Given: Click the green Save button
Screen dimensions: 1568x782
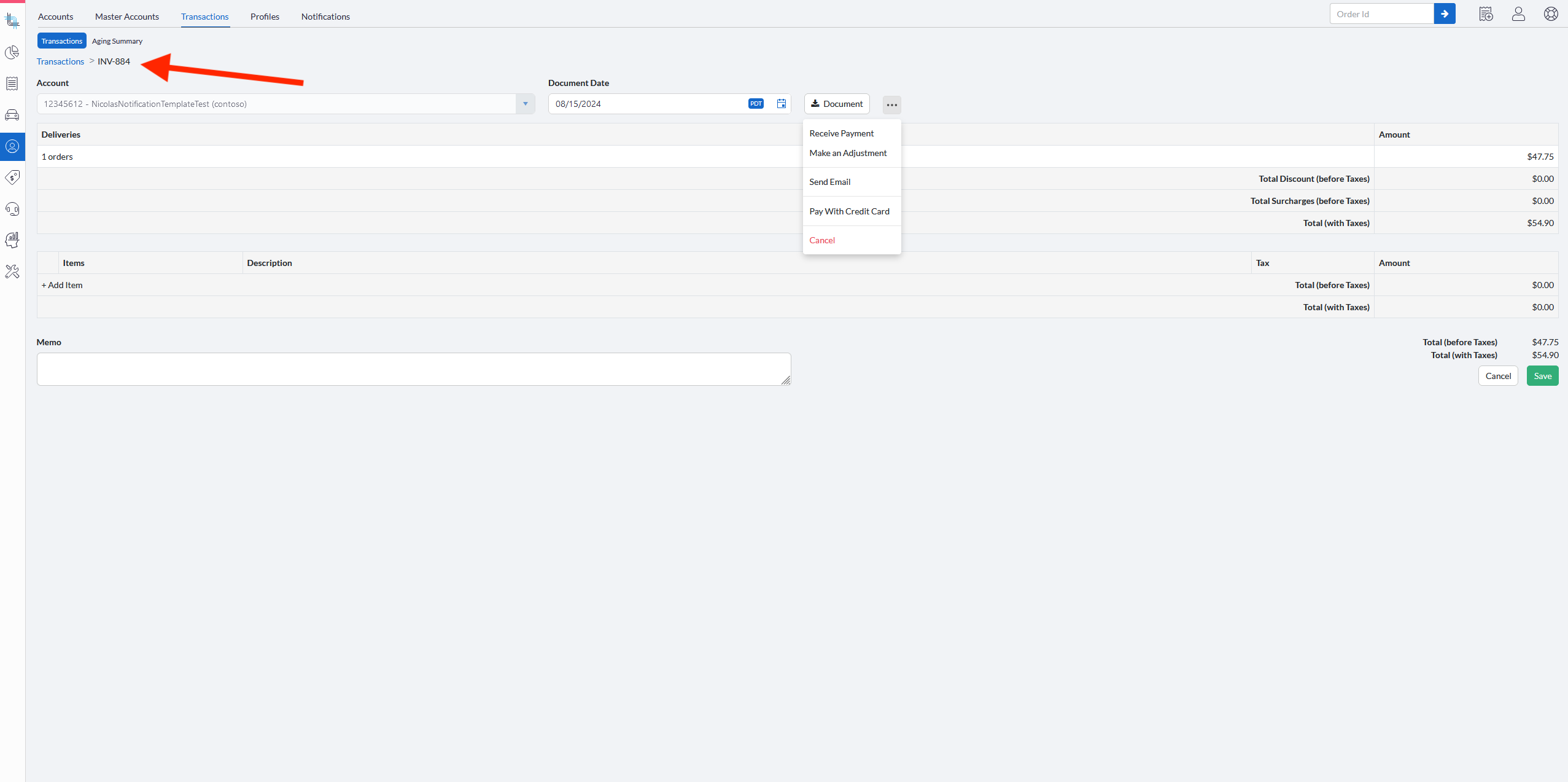Looking at the screenshot, I should (1542, 376).
